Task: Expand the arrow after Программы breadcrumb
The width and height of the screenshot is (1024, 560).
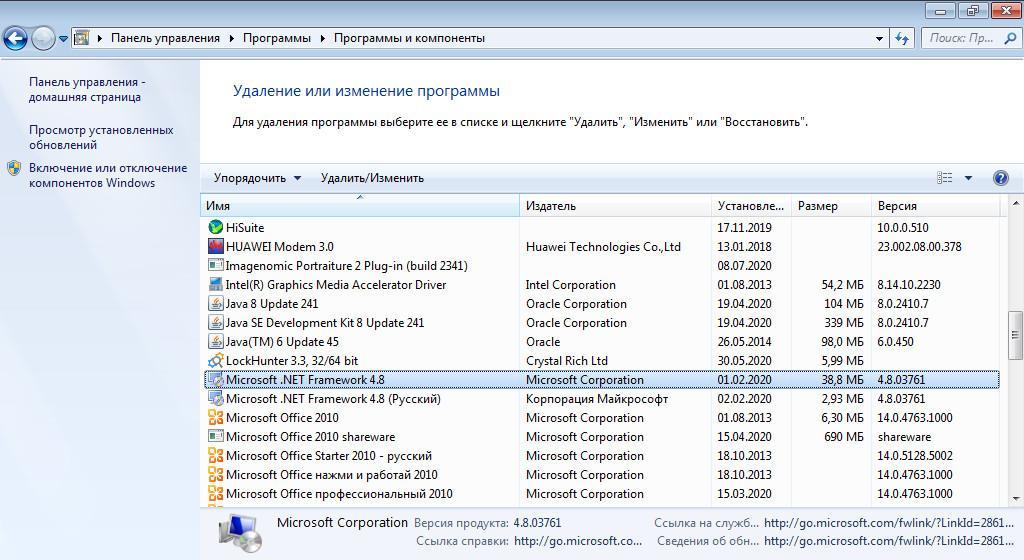Action: point(322,39)
